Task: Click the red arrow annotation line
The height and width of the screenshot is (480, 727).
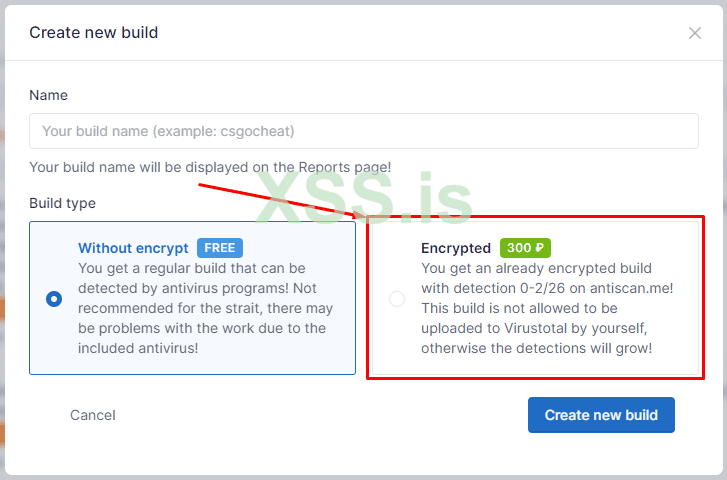Action: pos(270,198)
